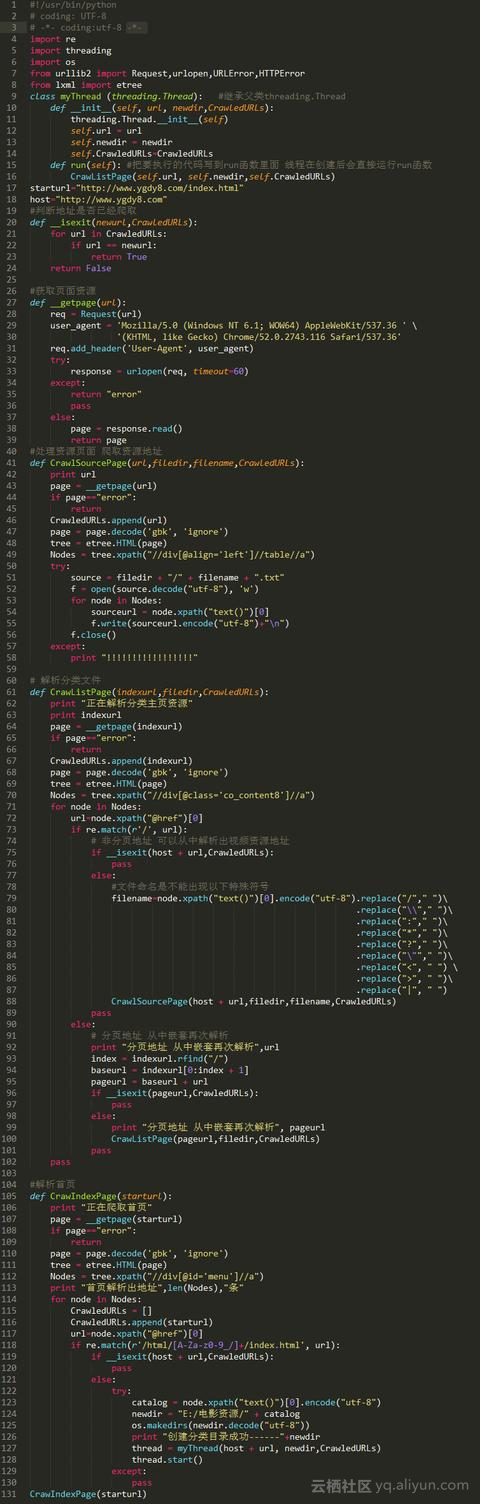Viewport: 480px width, 1504px height.
Task: Click the 'os.makedirs(newdir.decode' line
Action: (x=221, y=1424)
